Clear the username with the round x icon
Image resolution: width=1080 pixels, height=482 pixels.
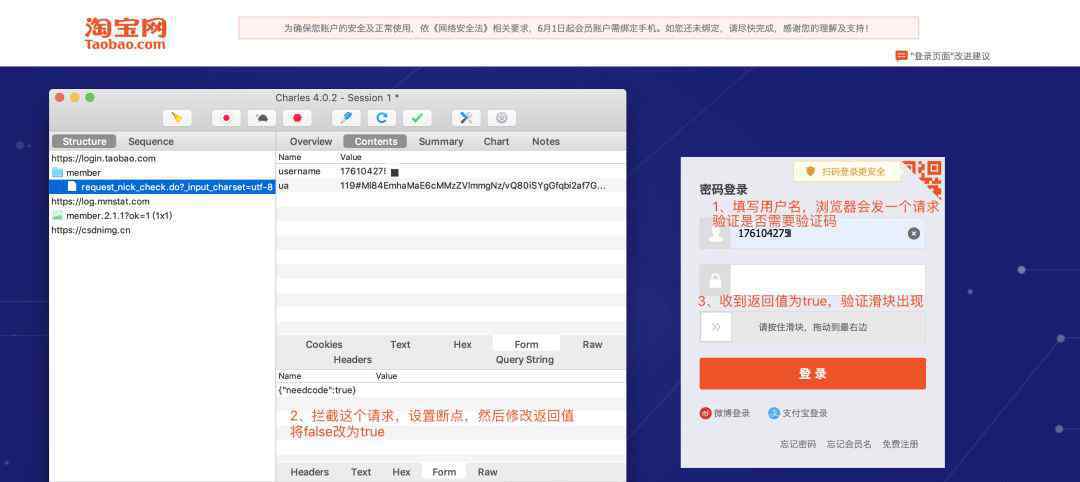913,233
